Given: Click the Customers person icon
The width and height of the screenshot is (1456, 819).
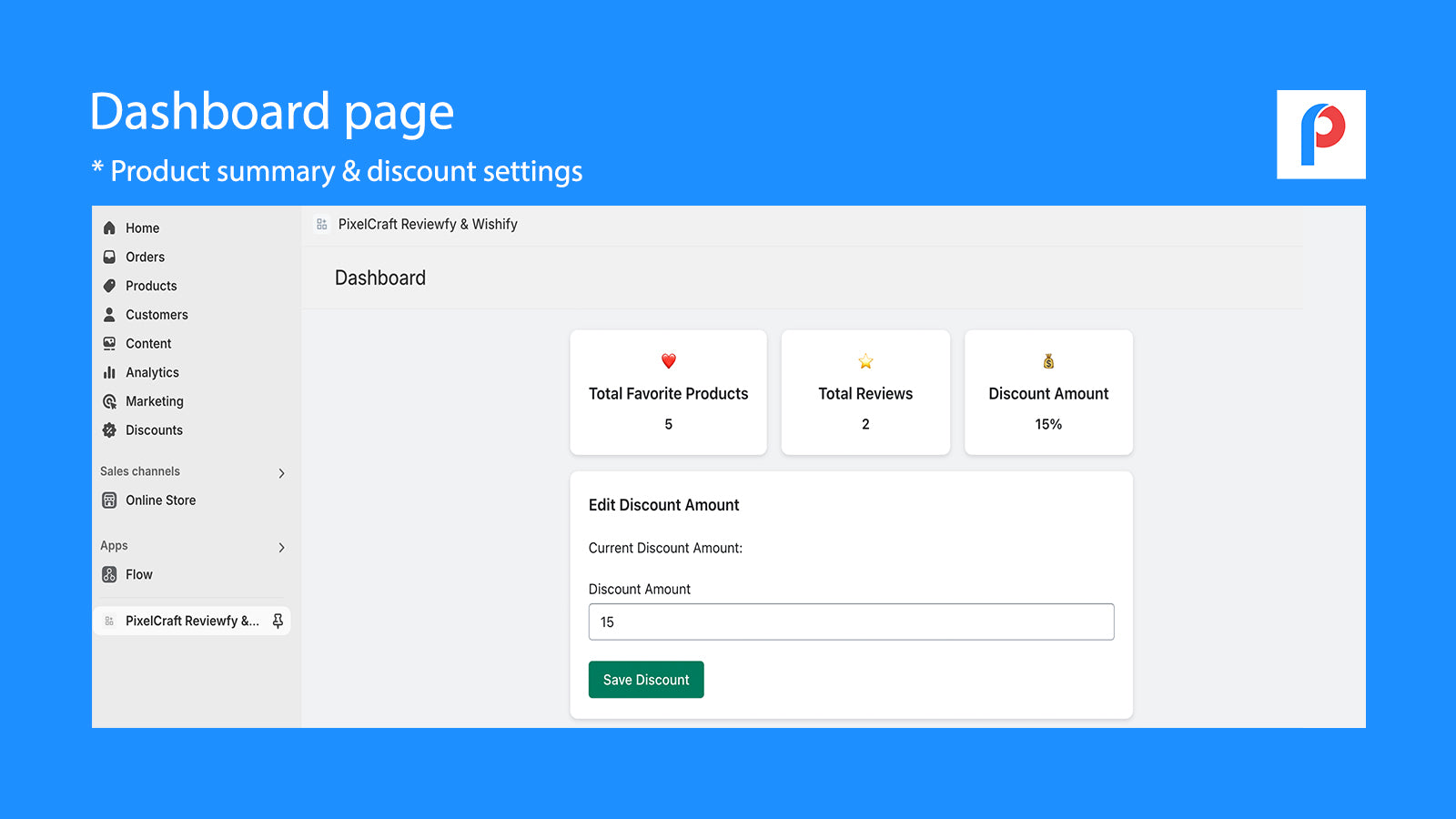Looking at the screenshot, I should [109, 315].
